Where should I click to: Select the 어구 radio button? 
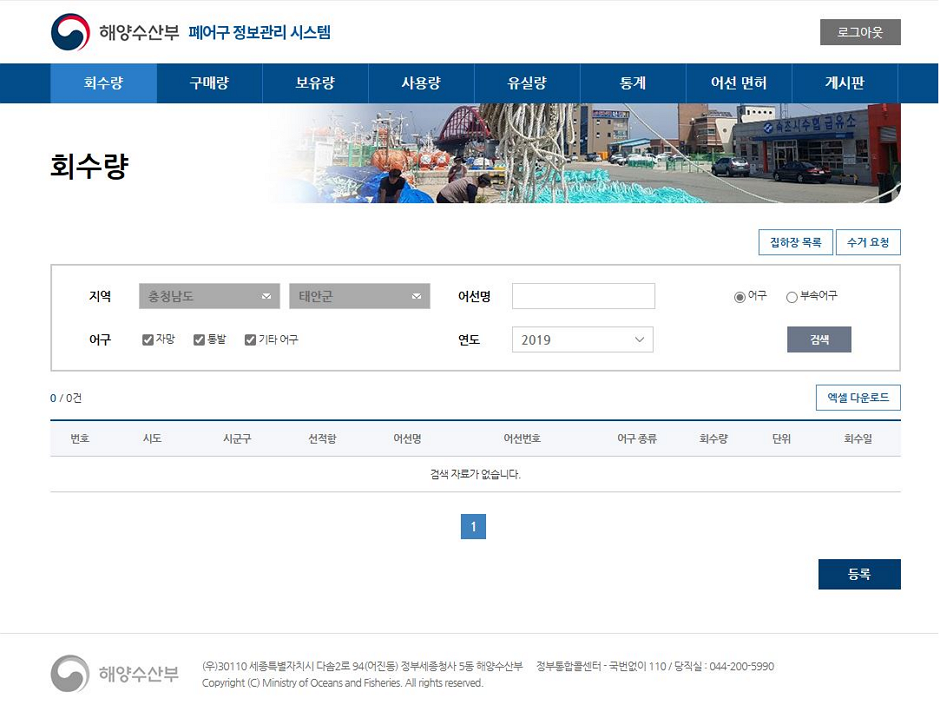click(x=740, y=297)
